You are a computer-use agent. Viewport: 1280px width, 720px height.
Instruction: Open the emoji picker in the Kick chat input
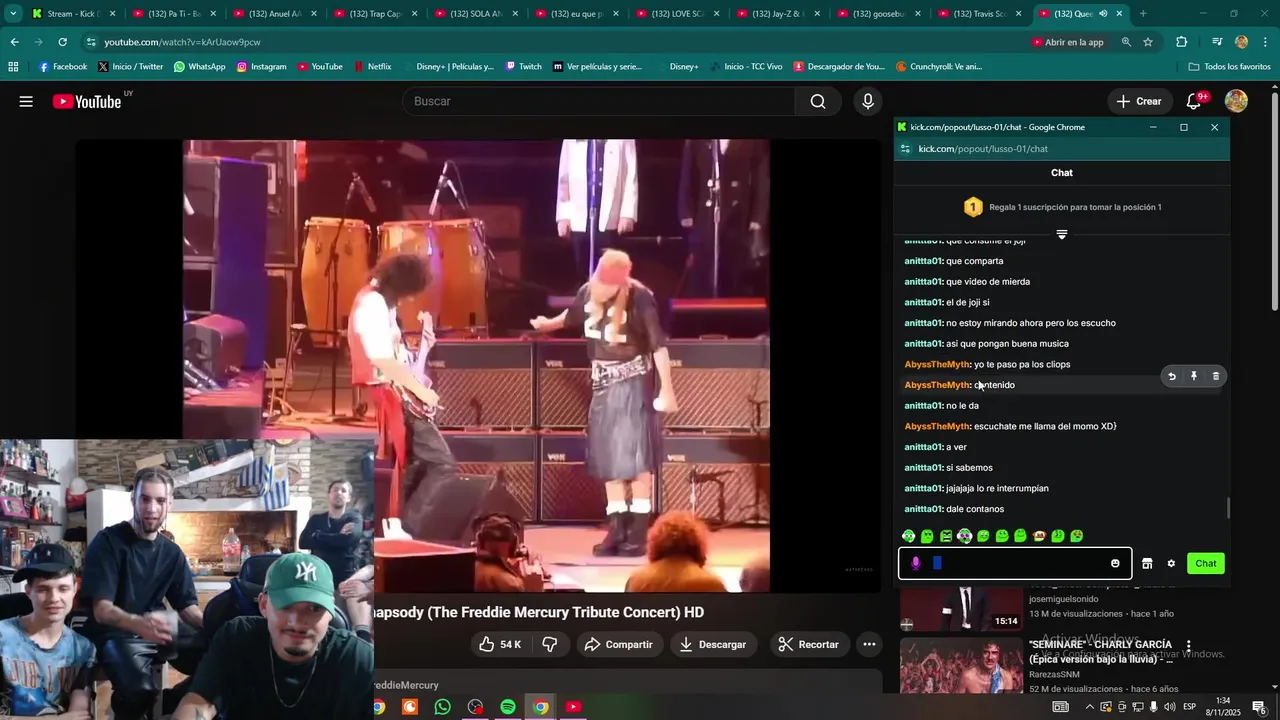(1115, 563)
